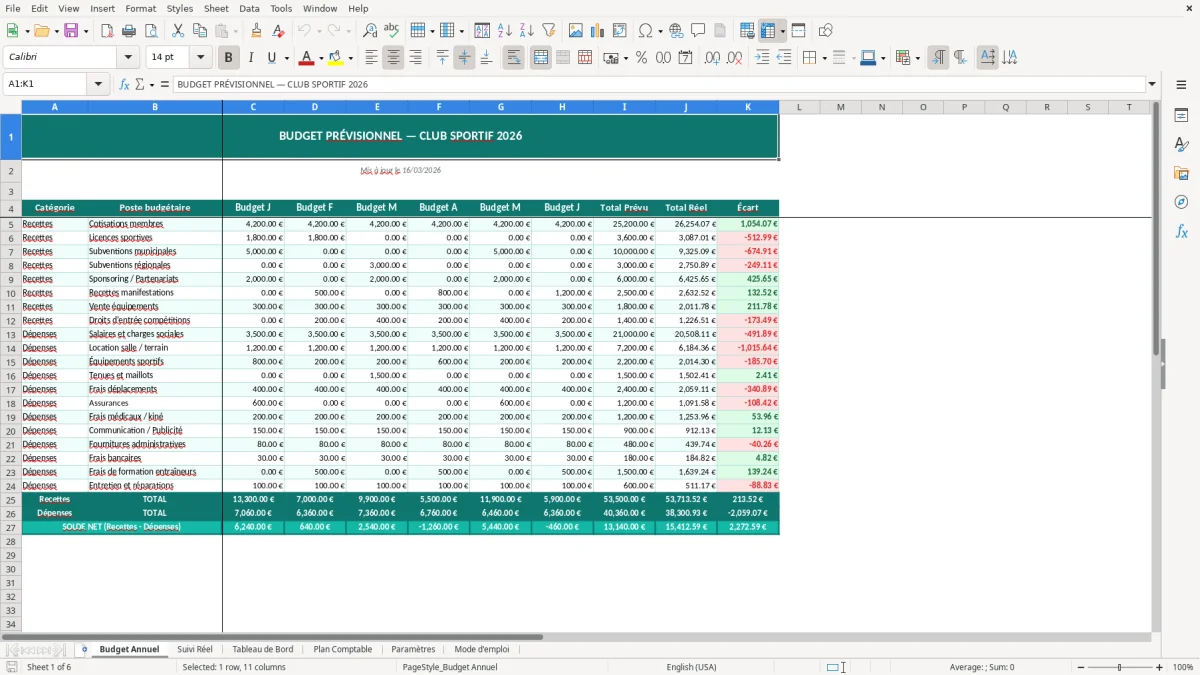Click the Insert Hyperlink globe icon
This screenshot has width=1200, height=675.
tap(676, 31)
